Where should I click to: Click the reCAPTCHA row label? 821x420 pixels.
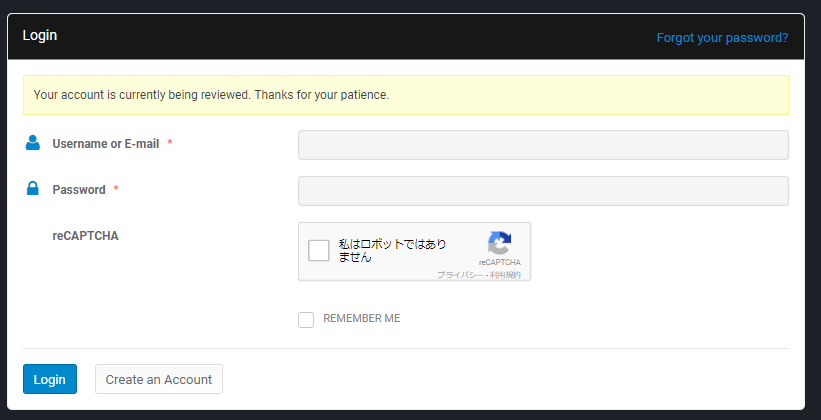(x=85, y=236)
